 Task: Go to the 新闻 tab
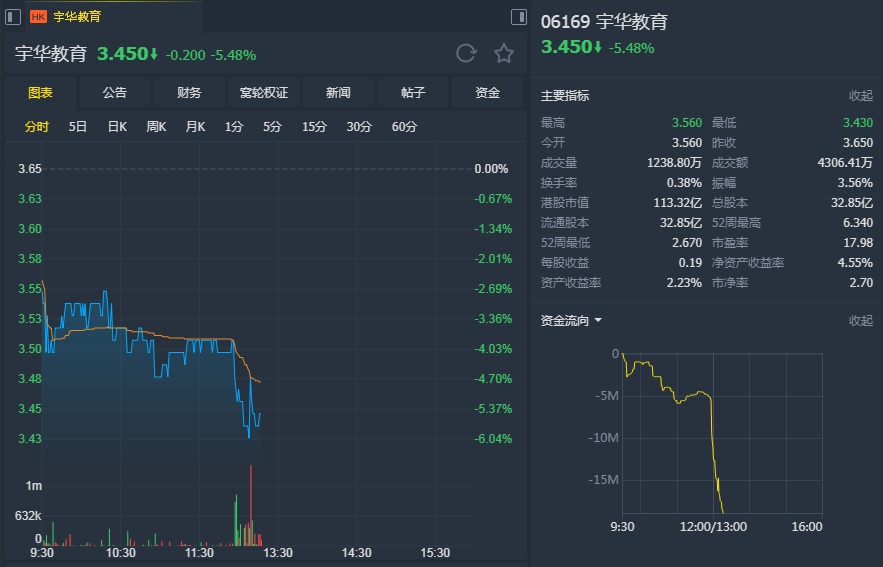[x=338, y=93]
